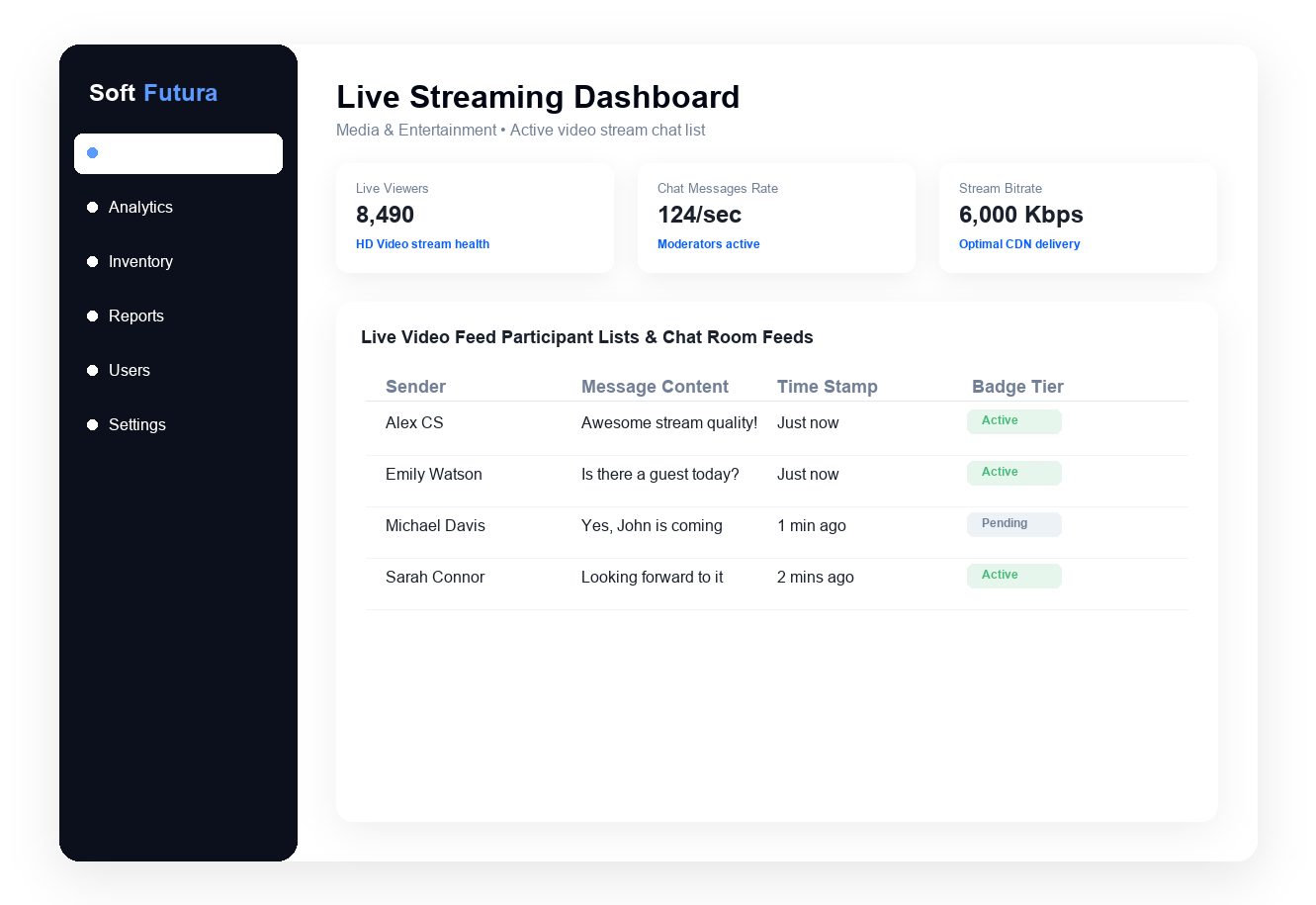This screenshot has height=905, width=1316.
Task: Open the Live Viewers stat card
Action: (x=475, y=218)
